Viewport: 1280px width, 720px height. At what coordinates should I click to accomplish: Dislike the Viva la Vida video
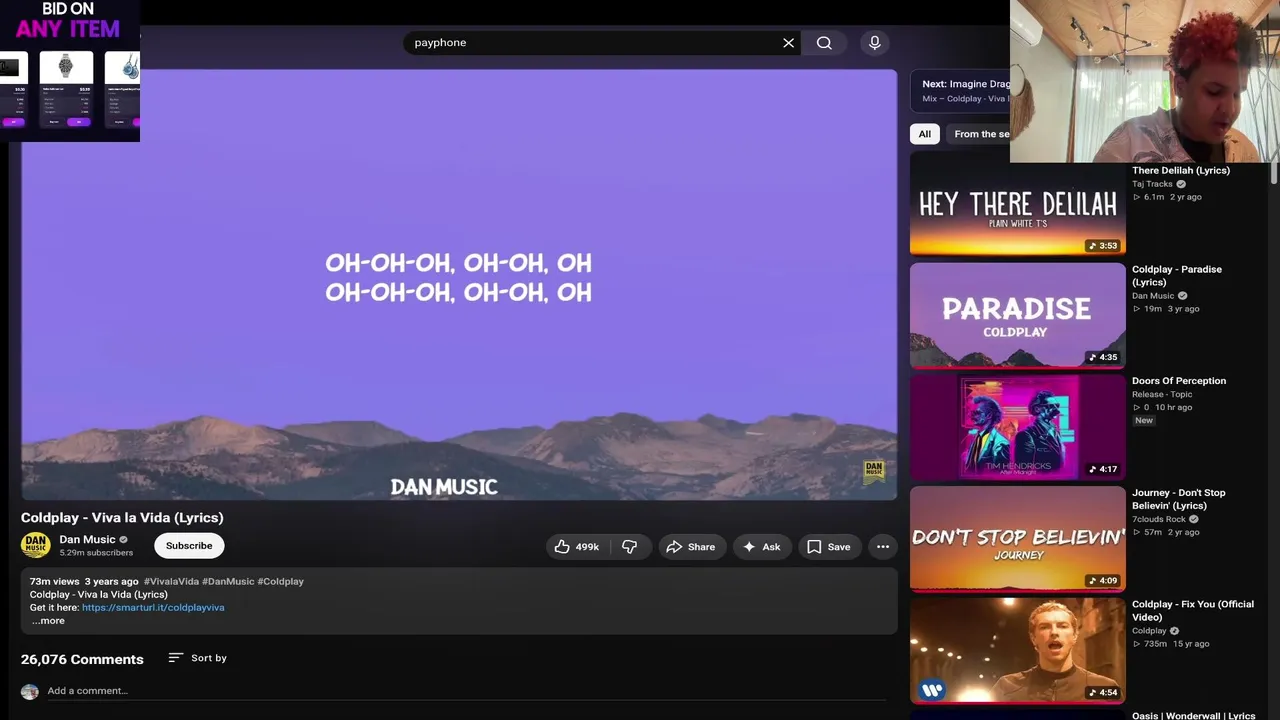tap(630, 547)
